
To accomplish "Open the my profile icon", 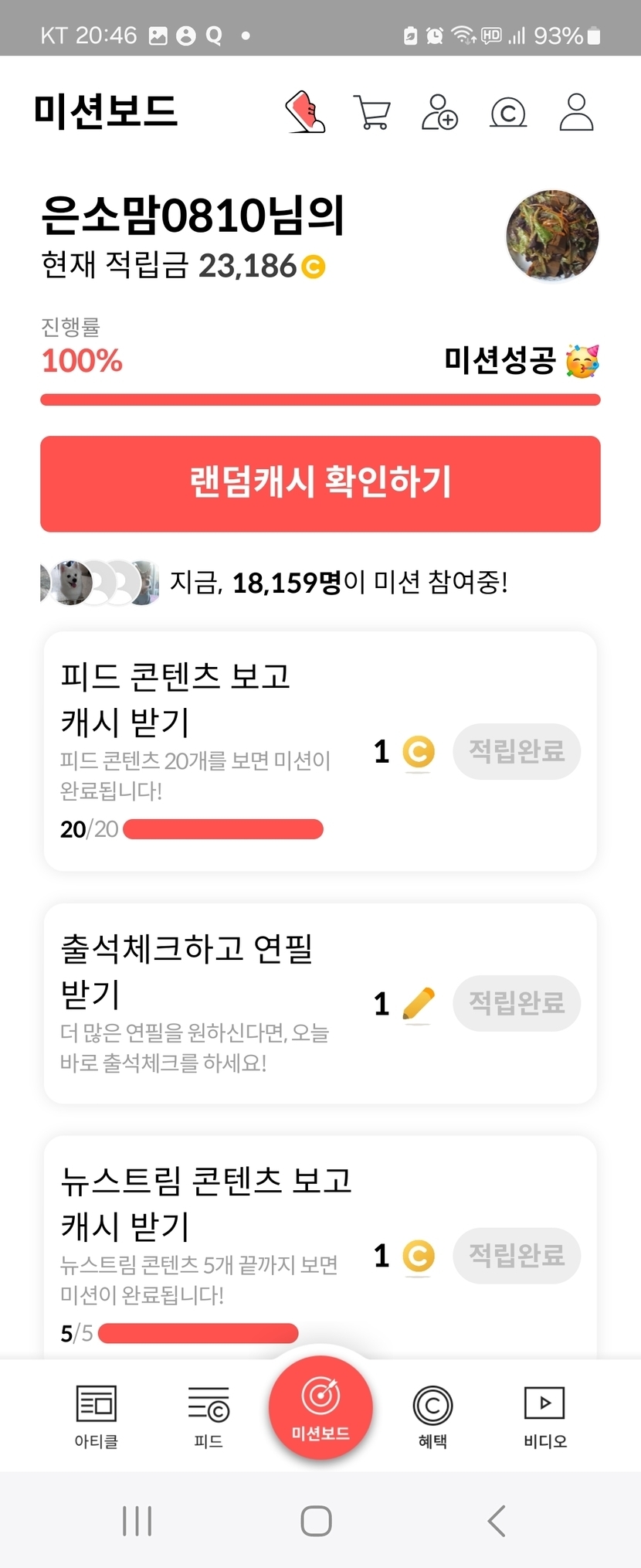I will pos(576,112).
